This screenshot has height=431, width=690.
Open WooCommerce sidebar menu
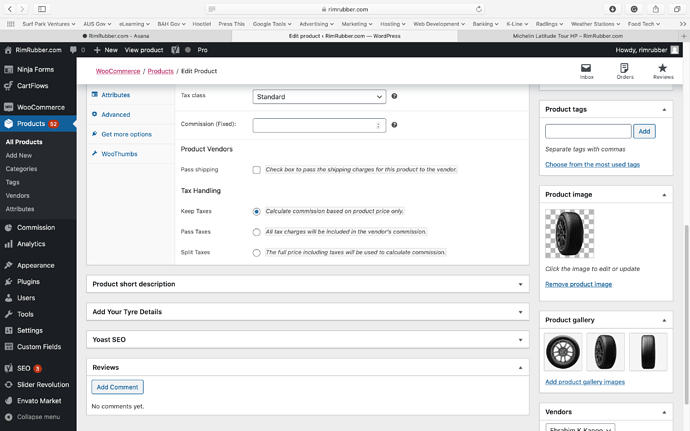click(38, 107)
